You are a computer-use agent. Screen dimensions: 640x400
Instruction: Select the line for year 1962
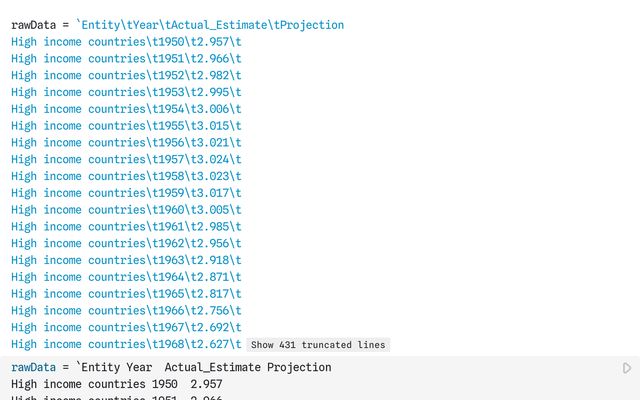(x=126, y=243)
